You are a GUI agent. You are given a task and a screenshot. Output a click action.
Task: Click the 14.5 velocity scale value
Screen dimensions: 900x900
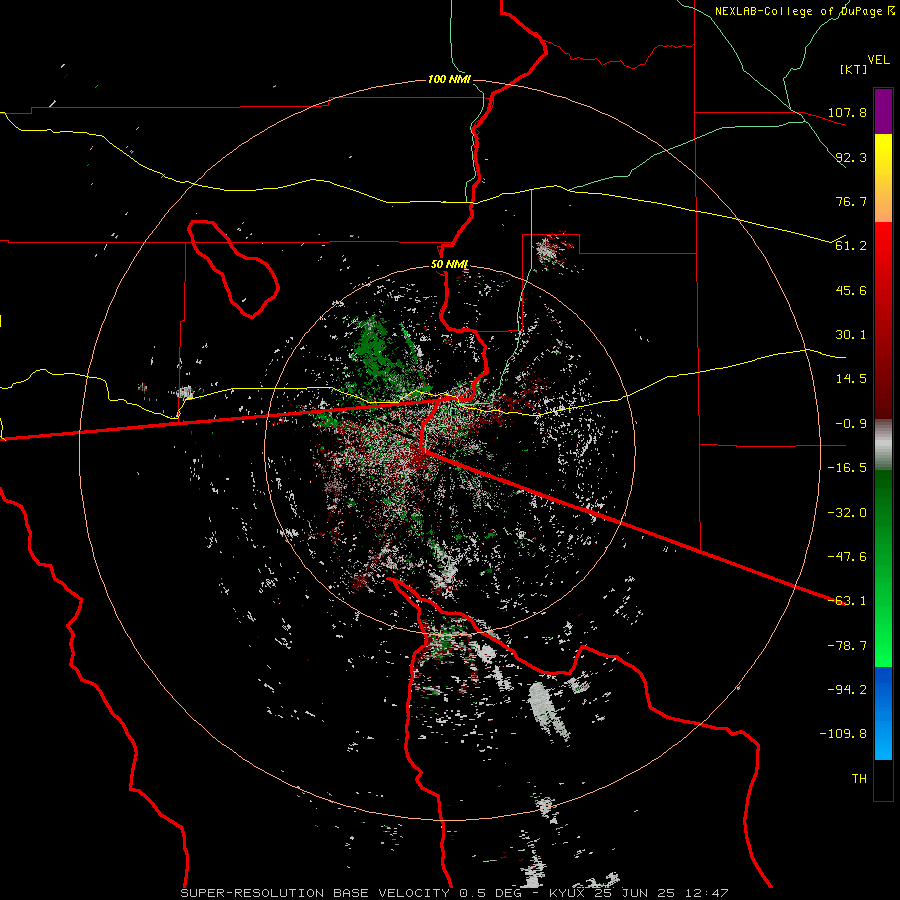(x=851, y=379)
